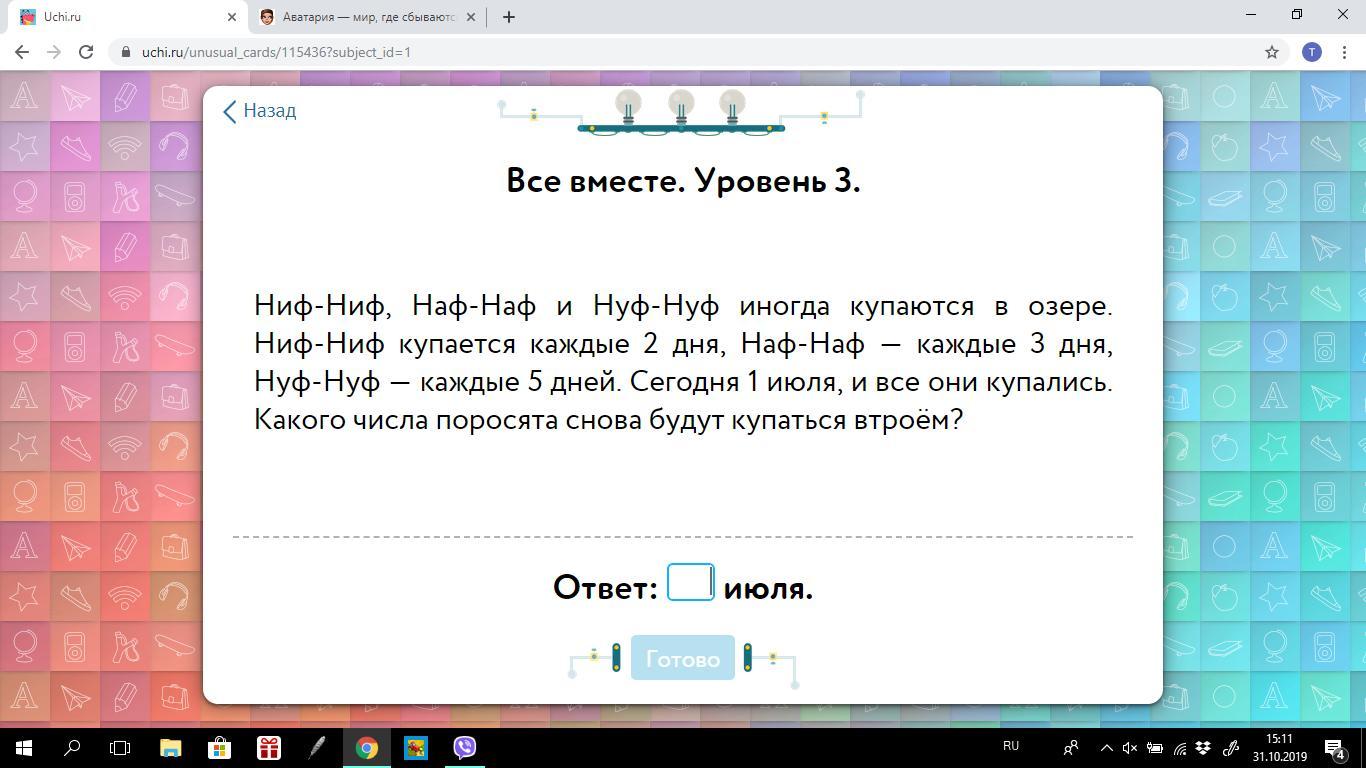Open the network Wi-Fi tray icon

[x=1180, y=747]
